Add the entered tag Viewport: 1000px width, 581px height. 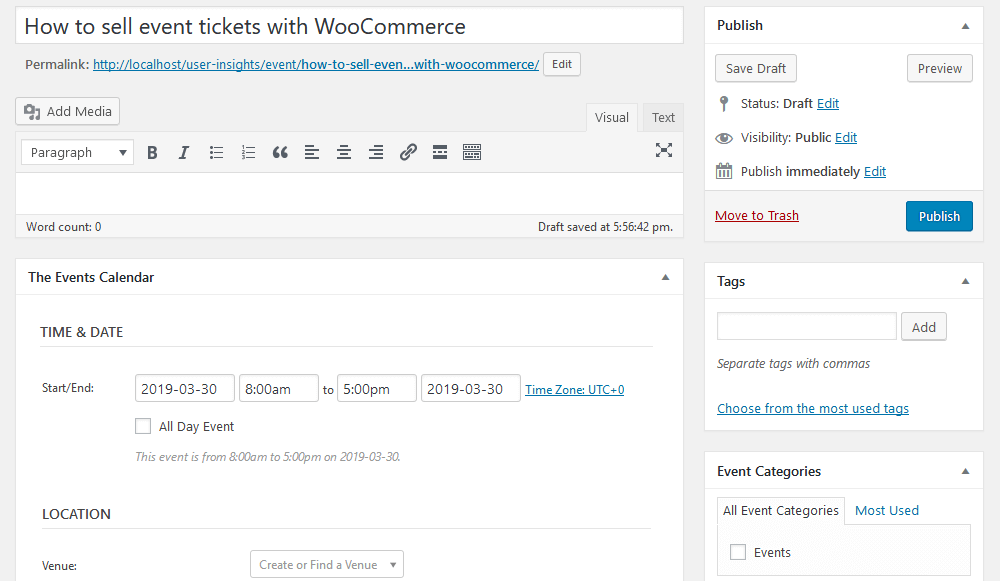923,327
